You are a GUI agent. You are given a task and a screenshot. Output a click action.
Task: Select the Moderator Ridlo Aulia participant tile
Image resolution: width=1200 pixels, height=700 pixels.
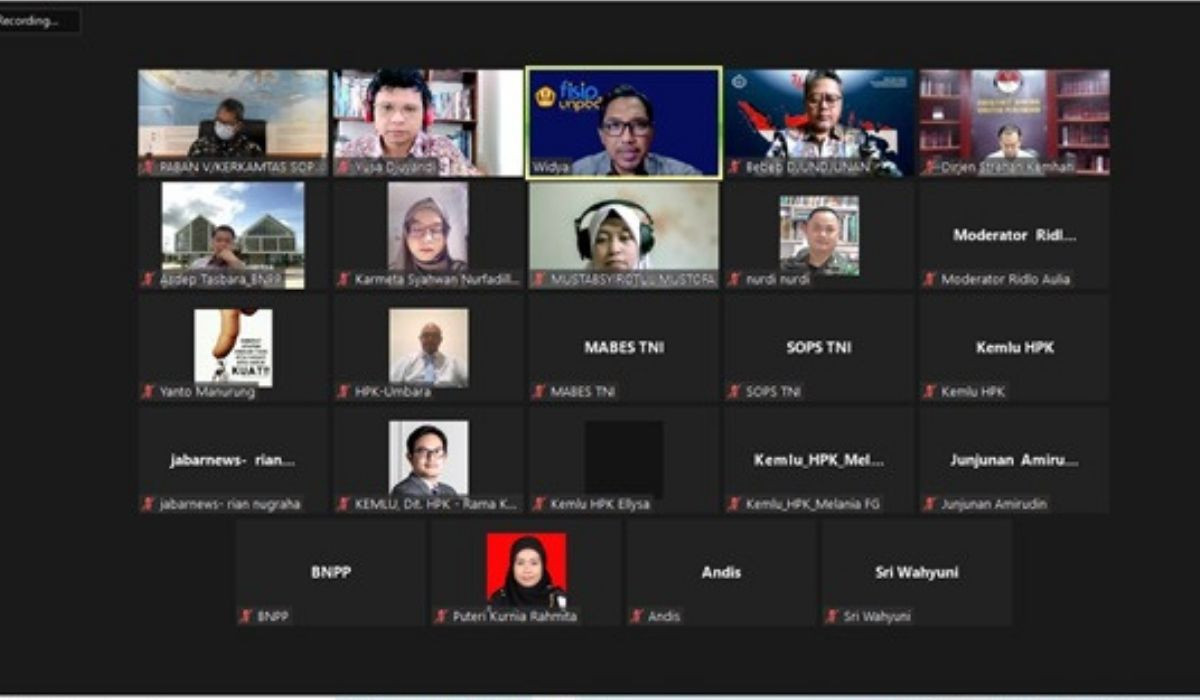(1014, 236)
